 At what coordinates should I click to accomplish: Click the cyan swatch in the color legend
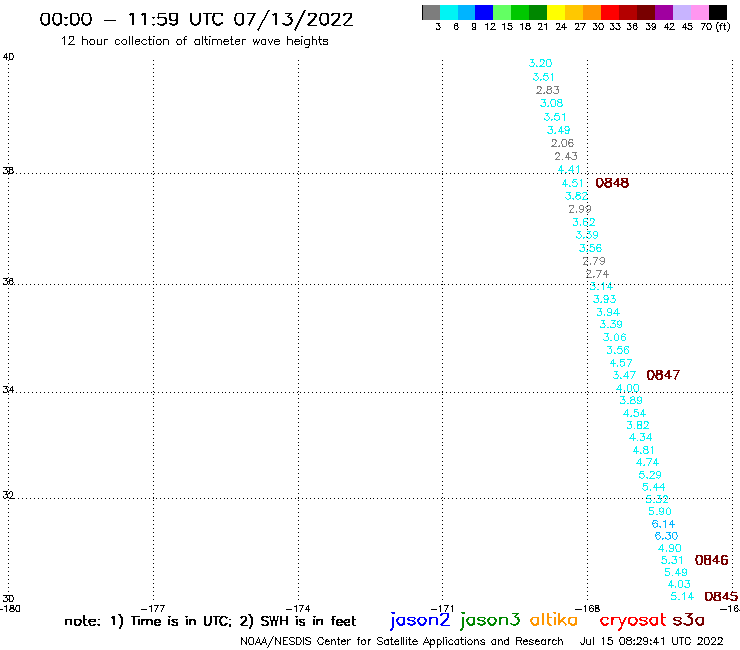pyautogui.click(x=449, y=12)
